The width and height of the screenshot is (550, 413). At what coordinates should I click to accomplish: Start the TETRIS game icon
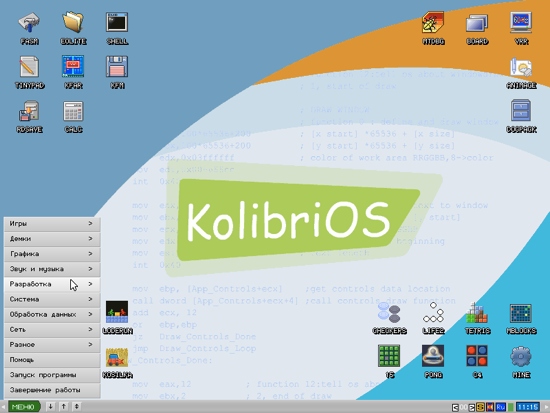[x=477, y=318]
